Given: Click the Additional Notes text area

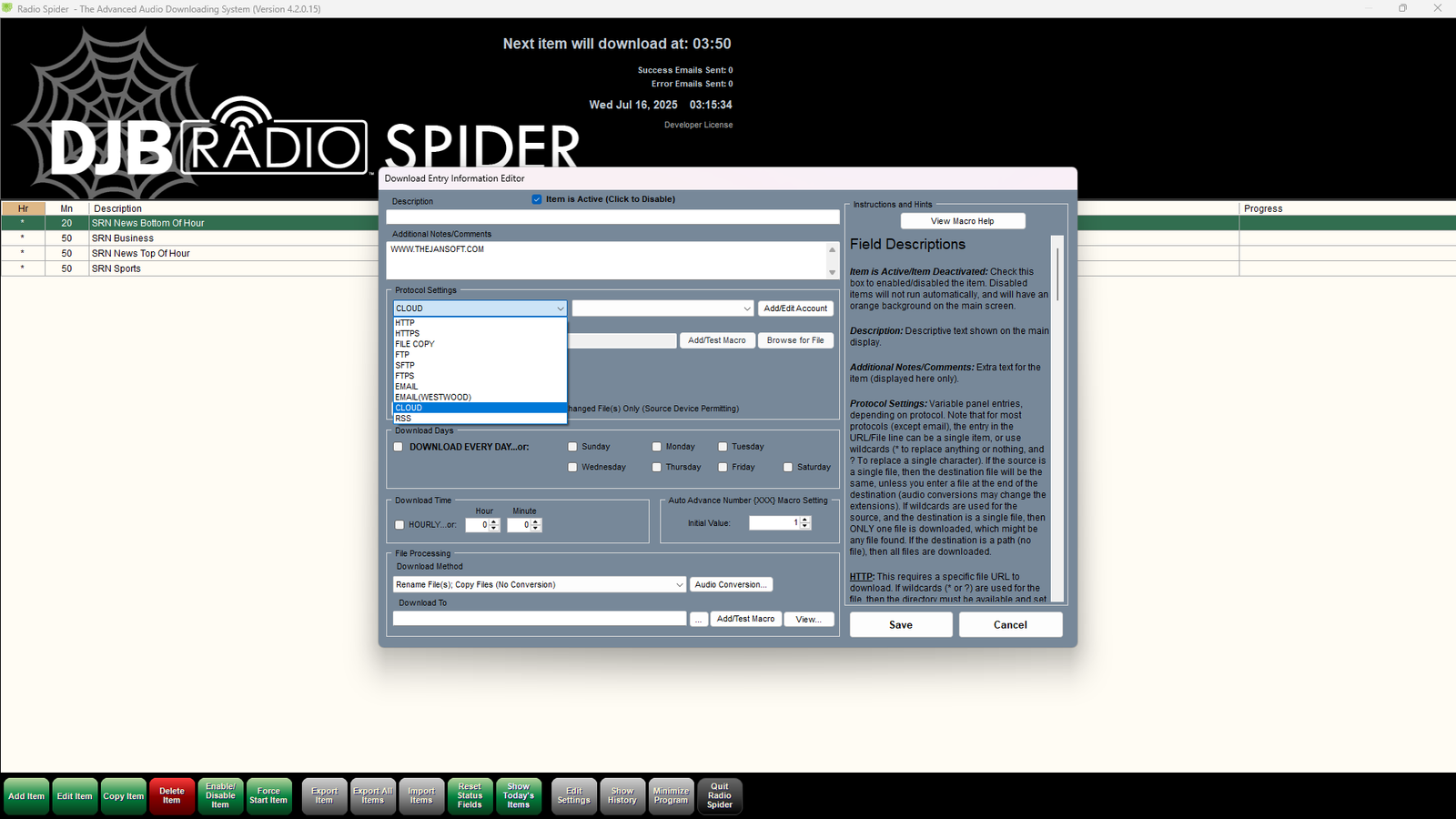Looking at the screenshot, I should coord(606,260).
